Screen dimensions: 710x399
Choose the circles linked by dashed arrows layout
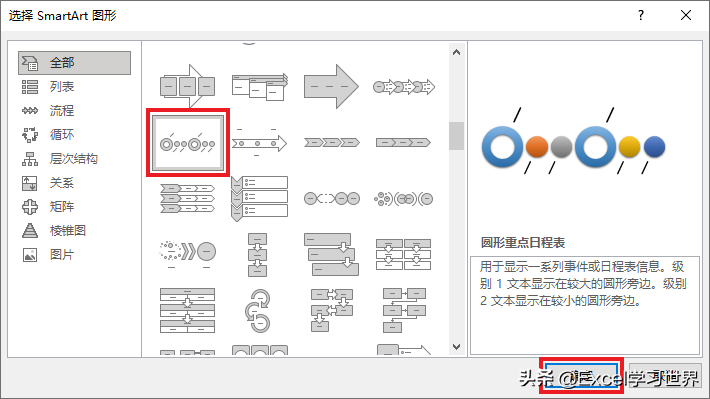pos(403,87)
